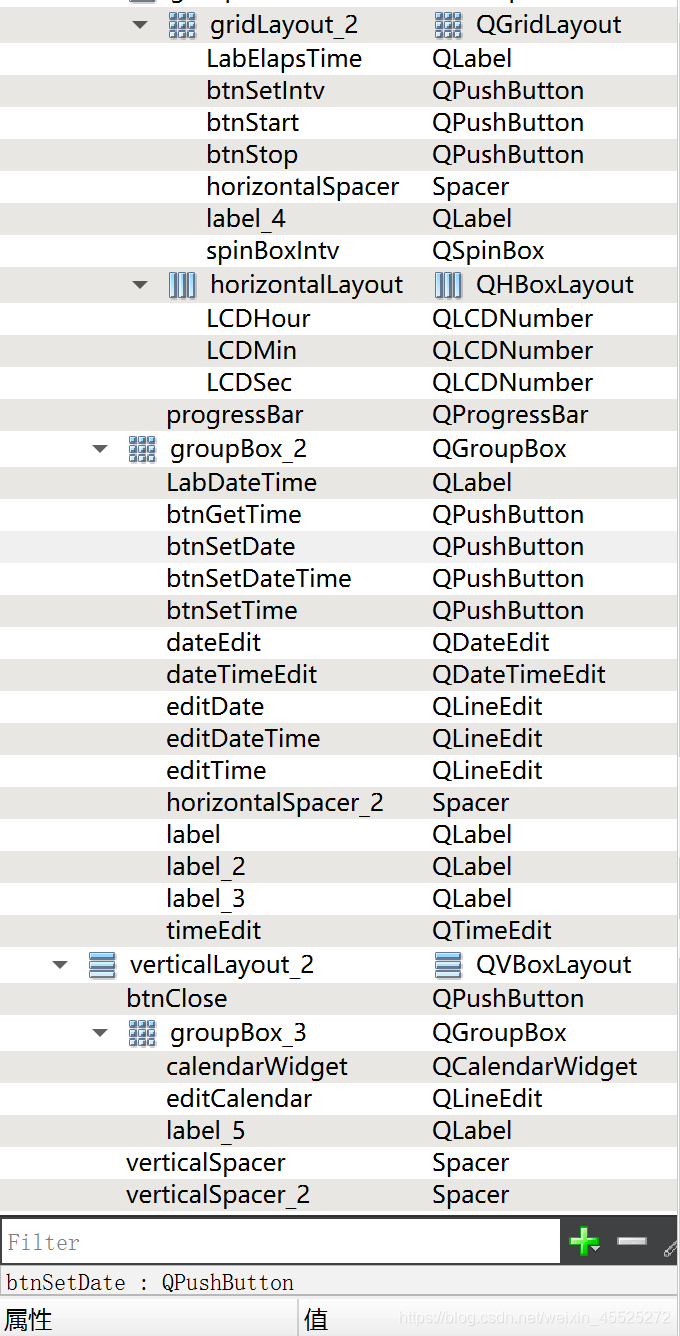Collapse the horizontalLayout tree node
The width and height of the screenshot is (680, 1336).
point(140,285)
